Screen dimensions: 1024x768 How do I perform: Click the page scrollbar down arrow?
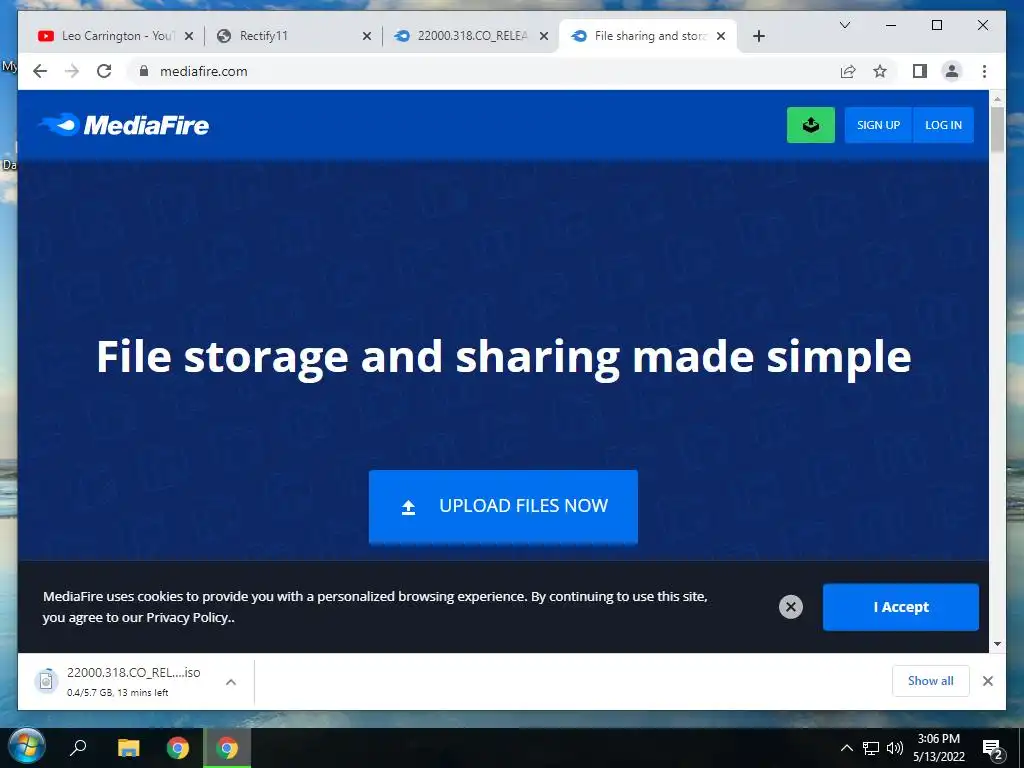pos(997,644)
